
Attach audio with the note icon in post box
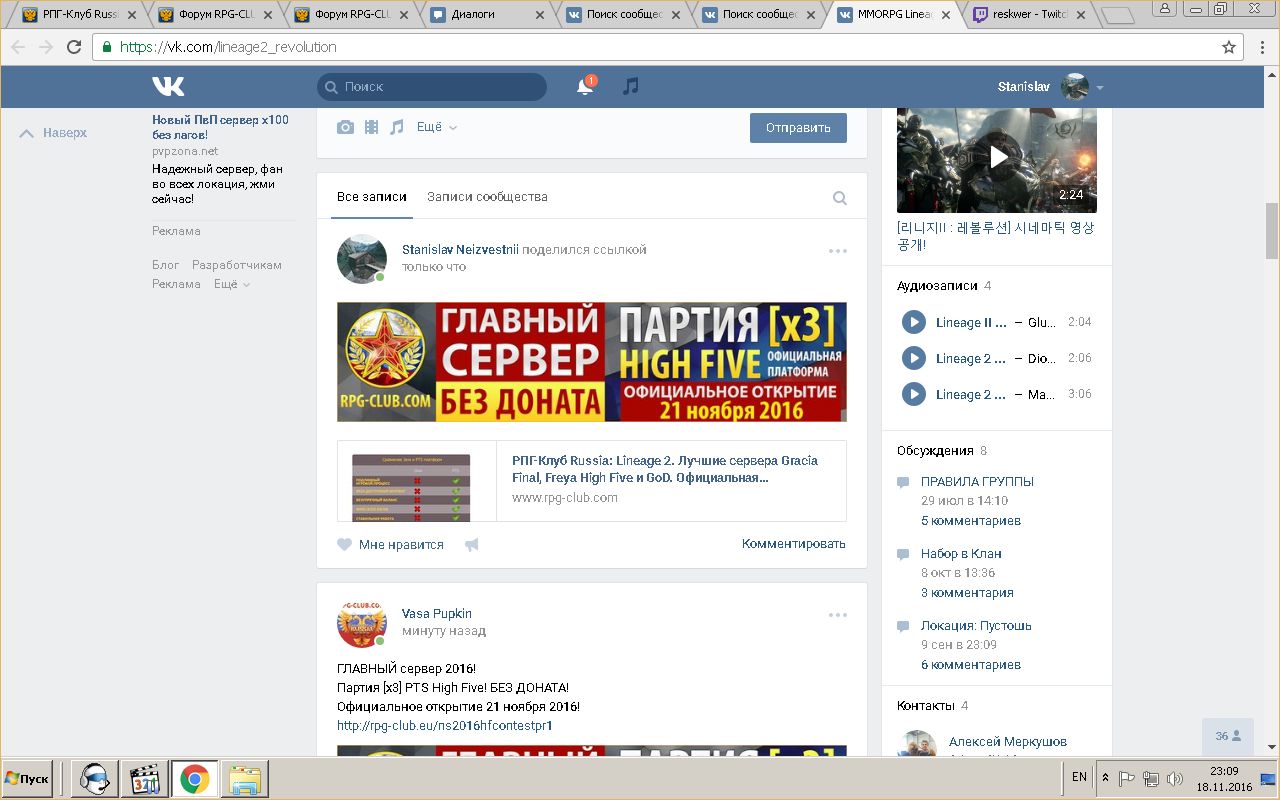tap(397, 127)
